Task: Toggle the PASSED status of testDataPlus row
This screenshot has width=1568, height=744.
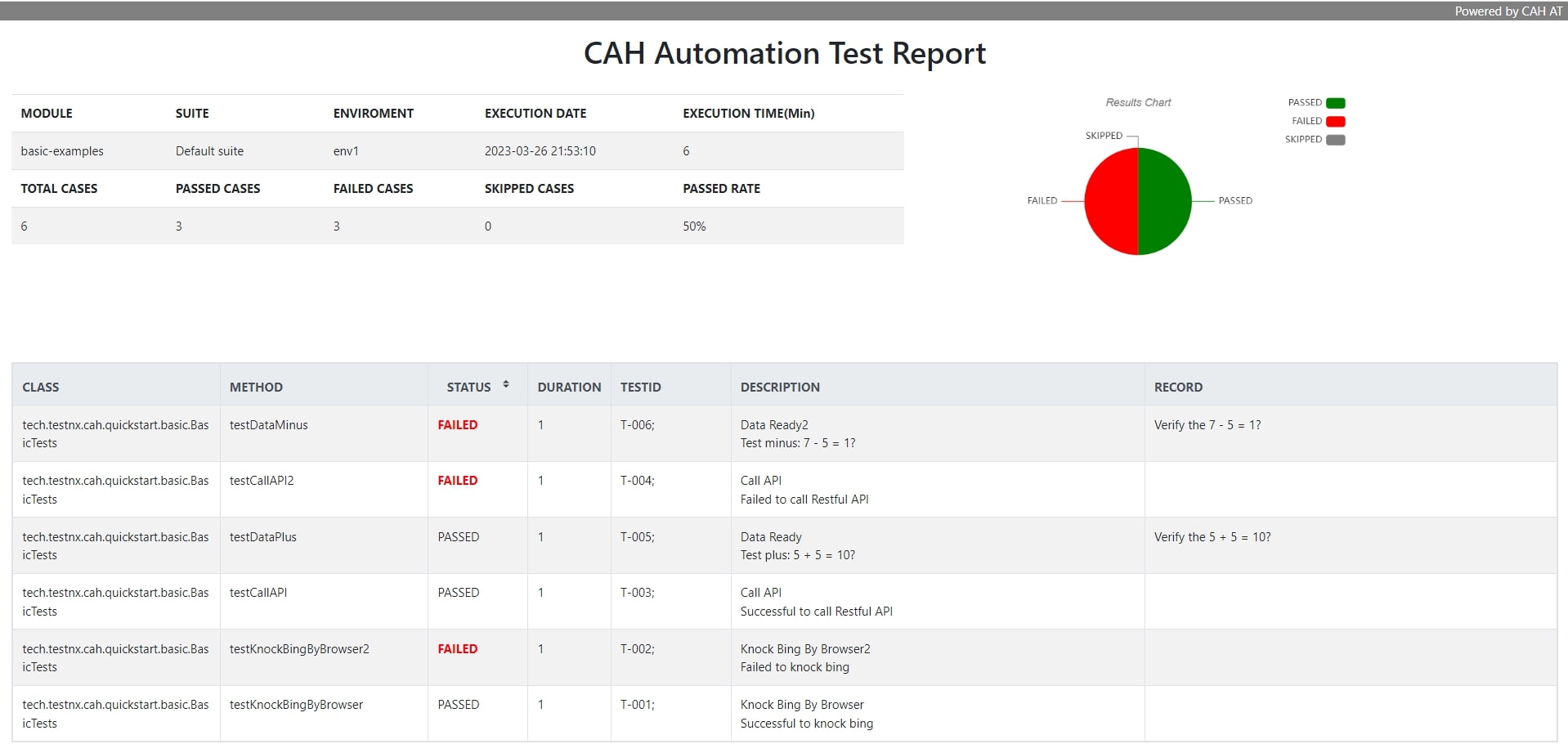Action: (457, 537)
